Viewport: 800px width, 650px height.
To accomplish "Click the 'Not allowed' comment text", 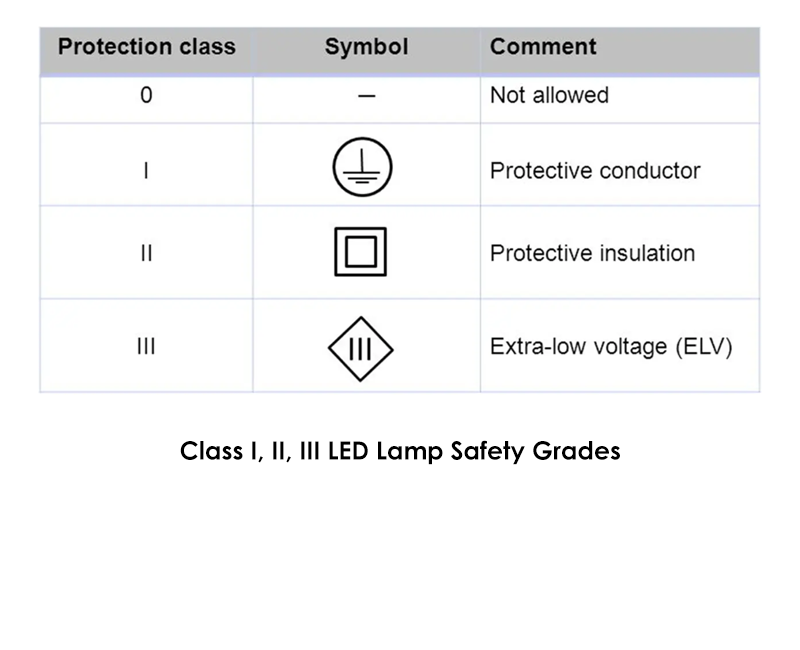I will 549,96.
